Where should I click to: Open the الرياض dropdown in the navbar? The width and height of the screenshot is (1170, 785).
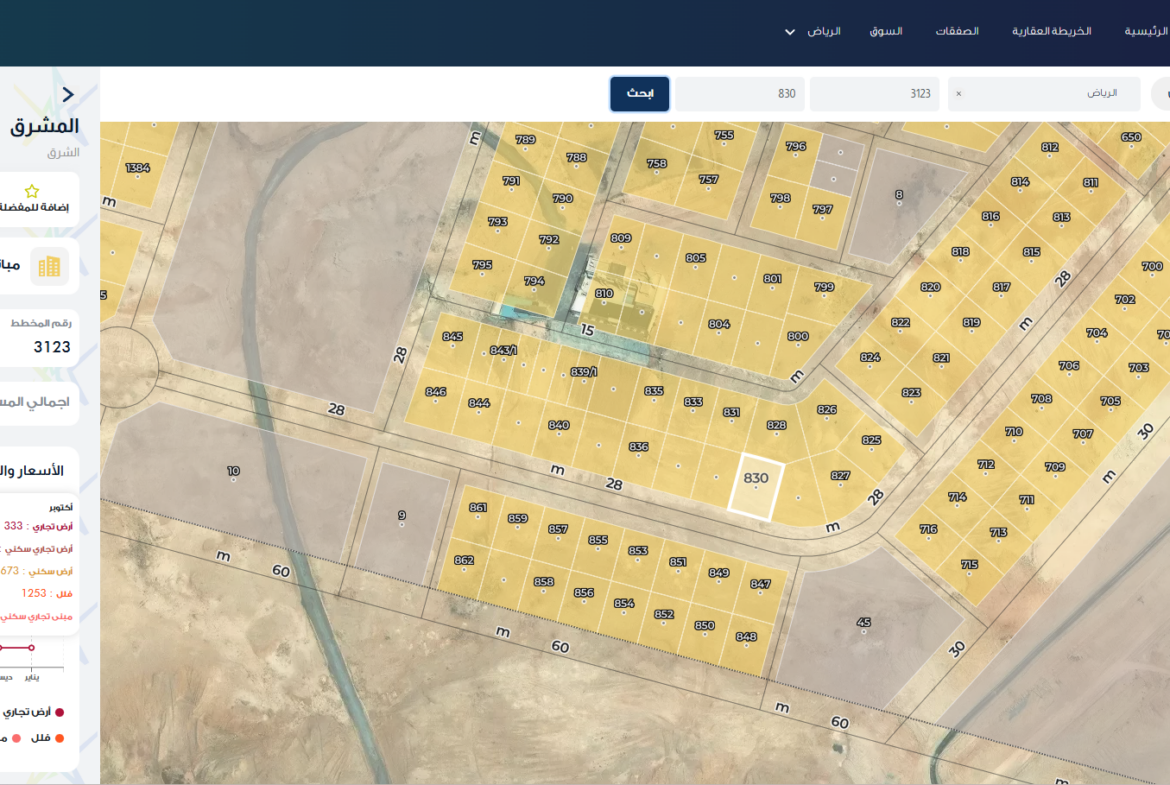point(824,31)
